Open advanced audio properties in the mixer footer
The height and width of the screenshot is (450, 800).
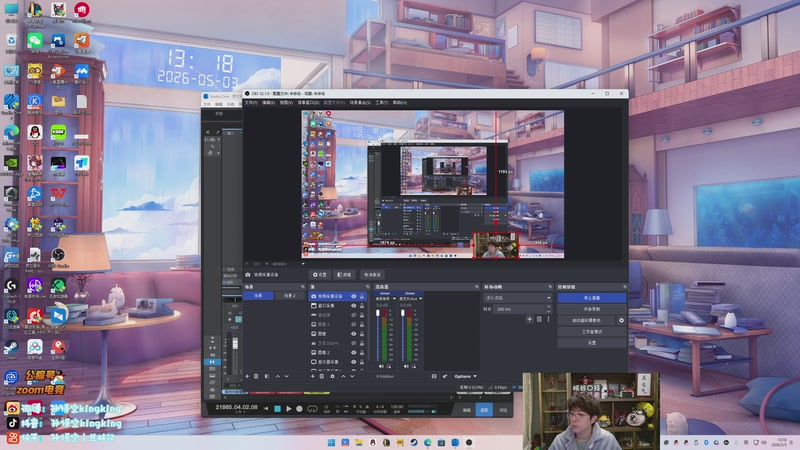click(444, 377)
